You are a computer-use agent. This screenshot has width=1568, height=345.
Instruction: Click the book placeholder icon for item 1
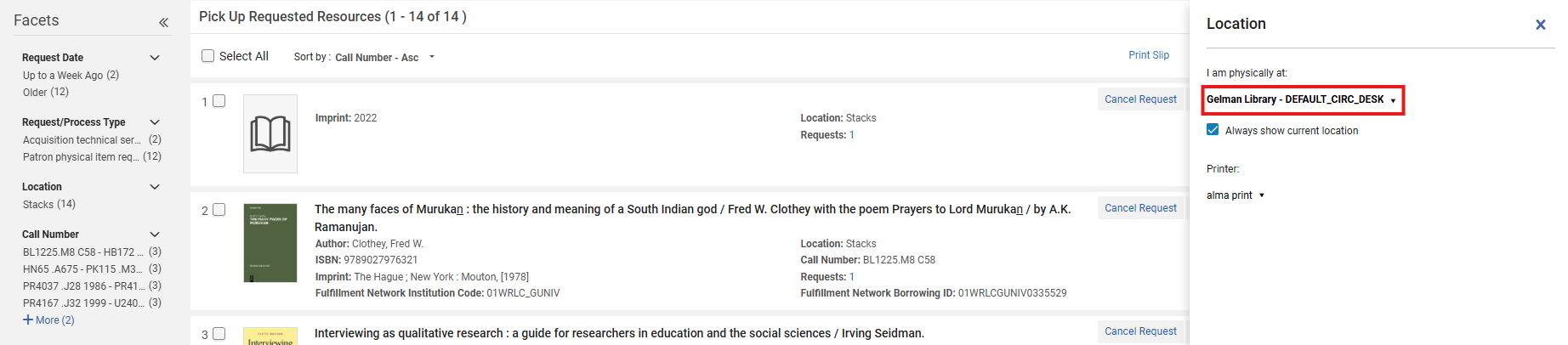pyautogui.click(x=270, y=134)
